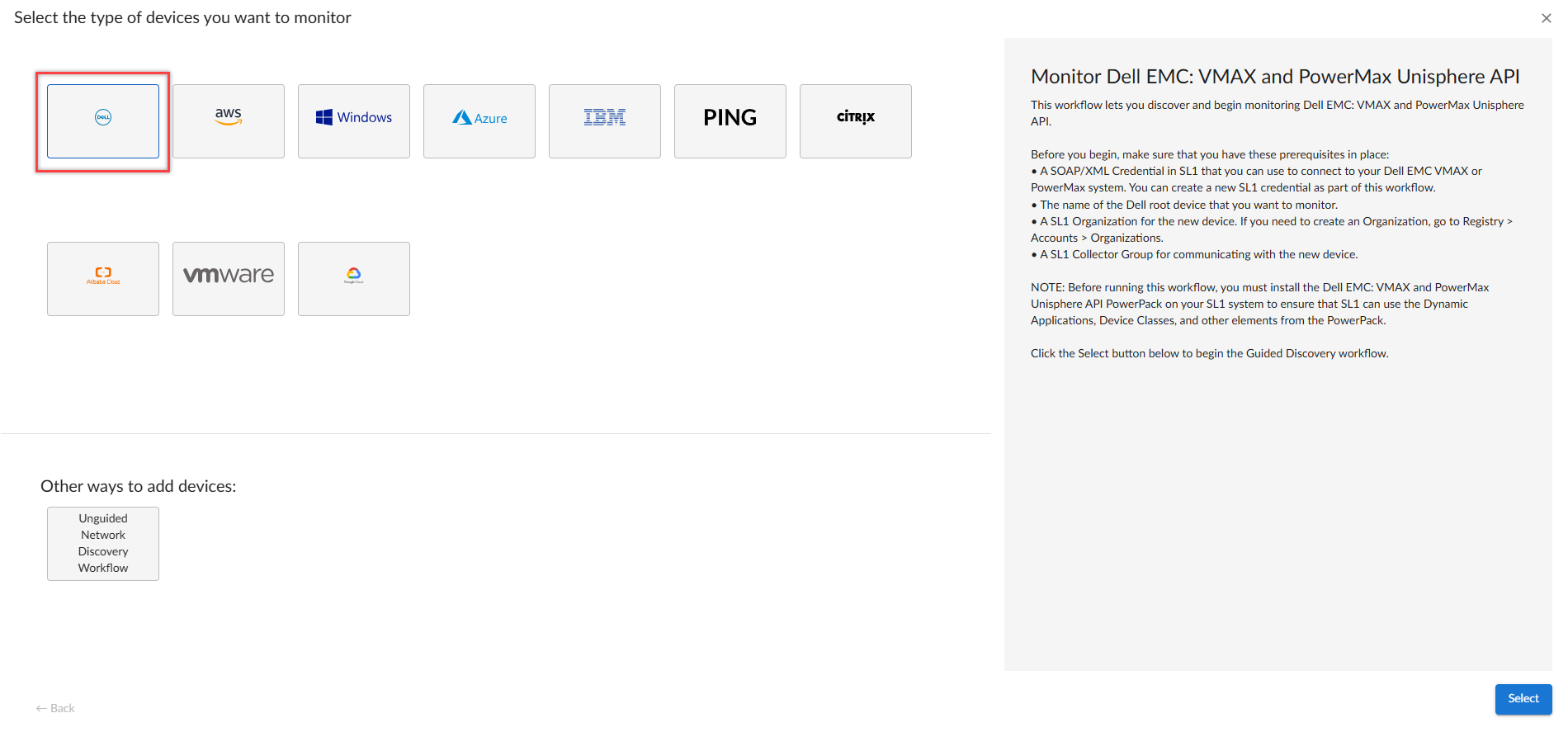Choose the AWS device tile

(x=229, y=121)
